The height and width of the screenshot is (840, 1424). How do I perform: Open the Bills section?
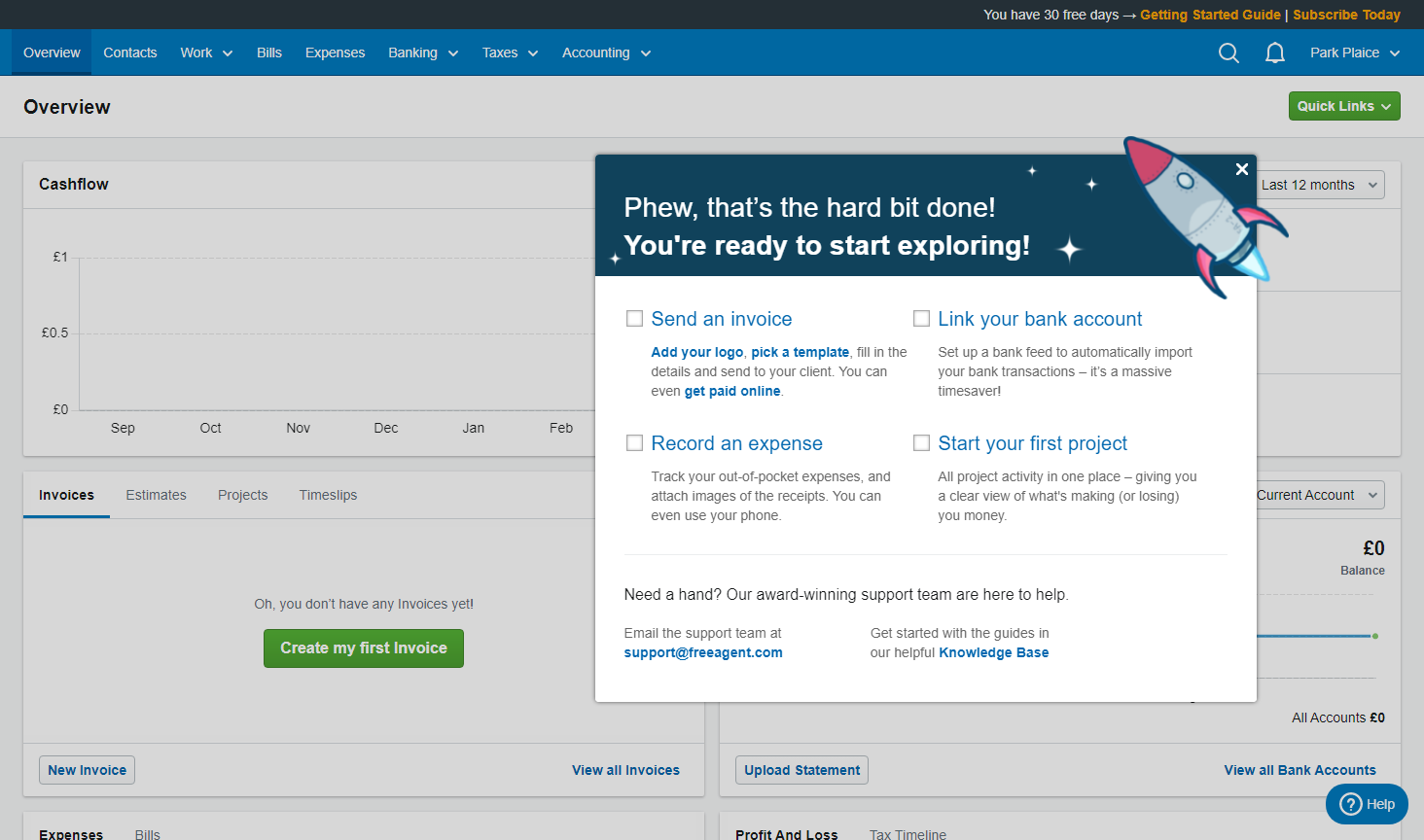pos(268,52)
